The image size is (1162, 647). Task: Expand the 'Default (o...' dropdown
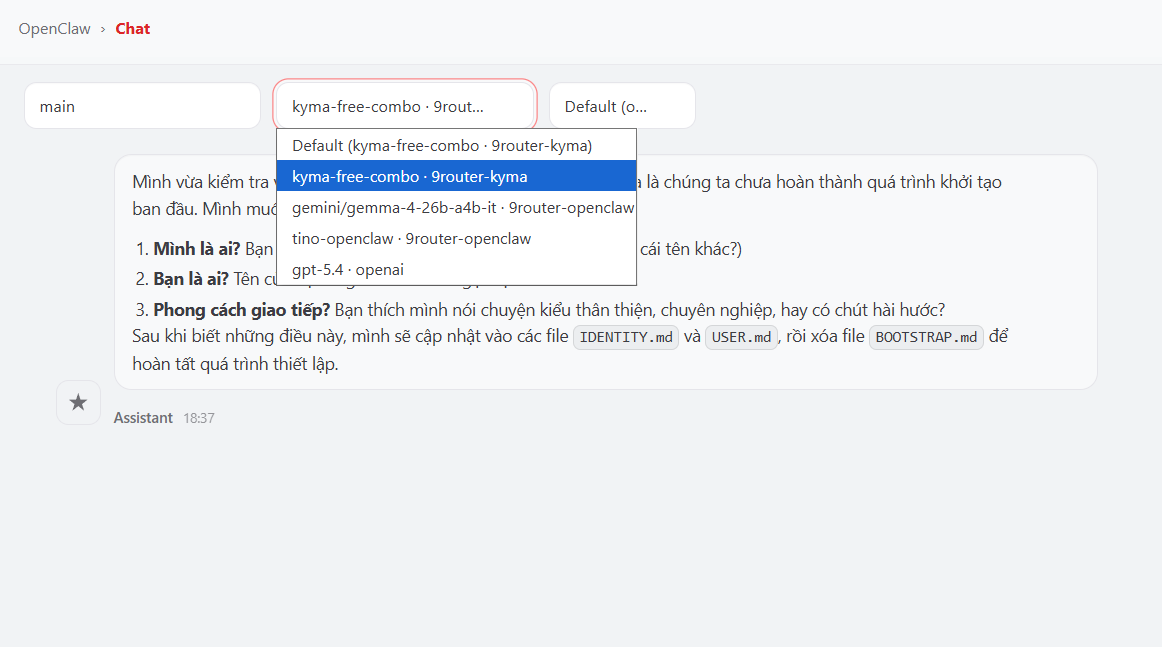point(621,106)
